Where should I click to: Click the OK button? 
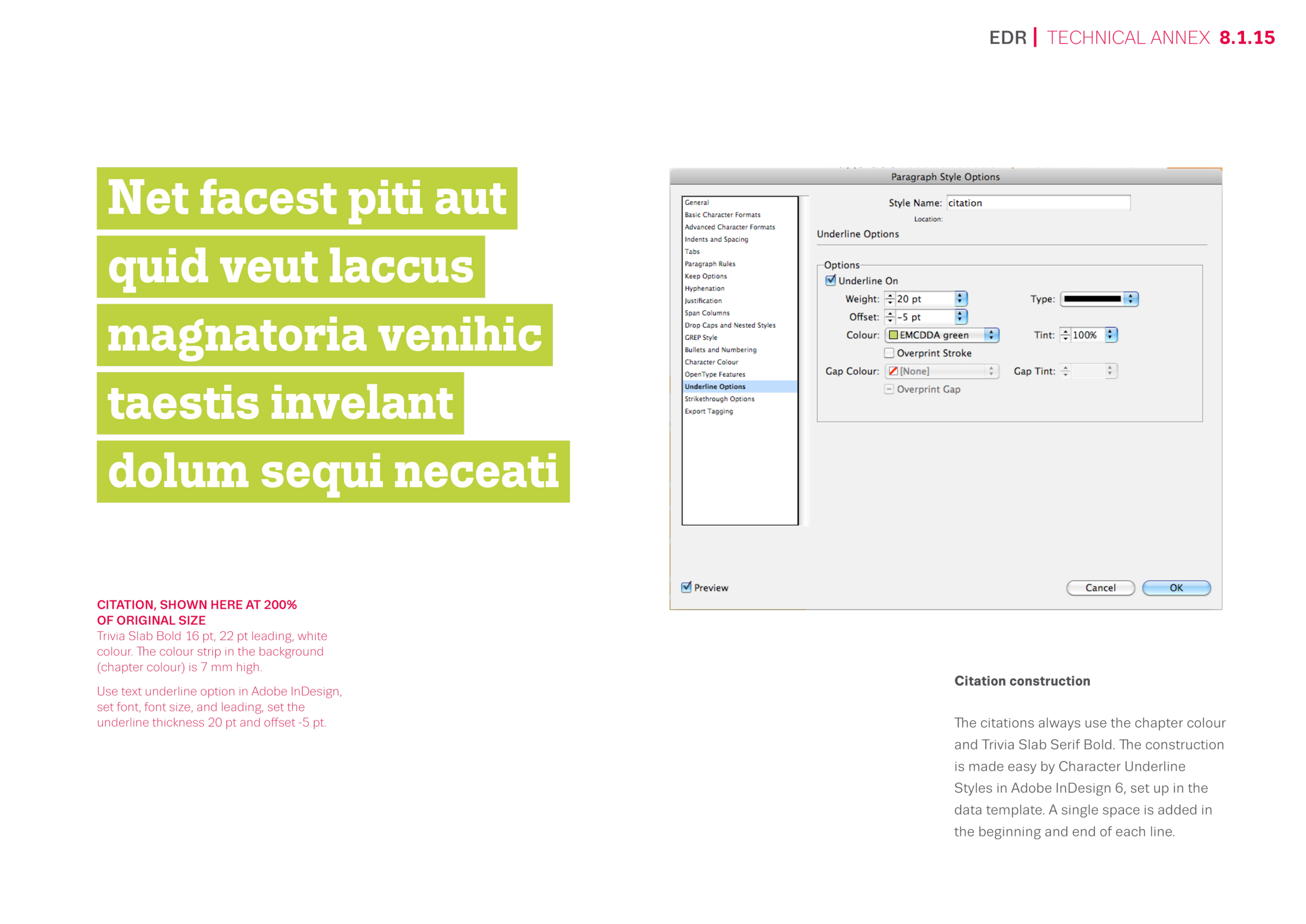tap(1176, 588)
